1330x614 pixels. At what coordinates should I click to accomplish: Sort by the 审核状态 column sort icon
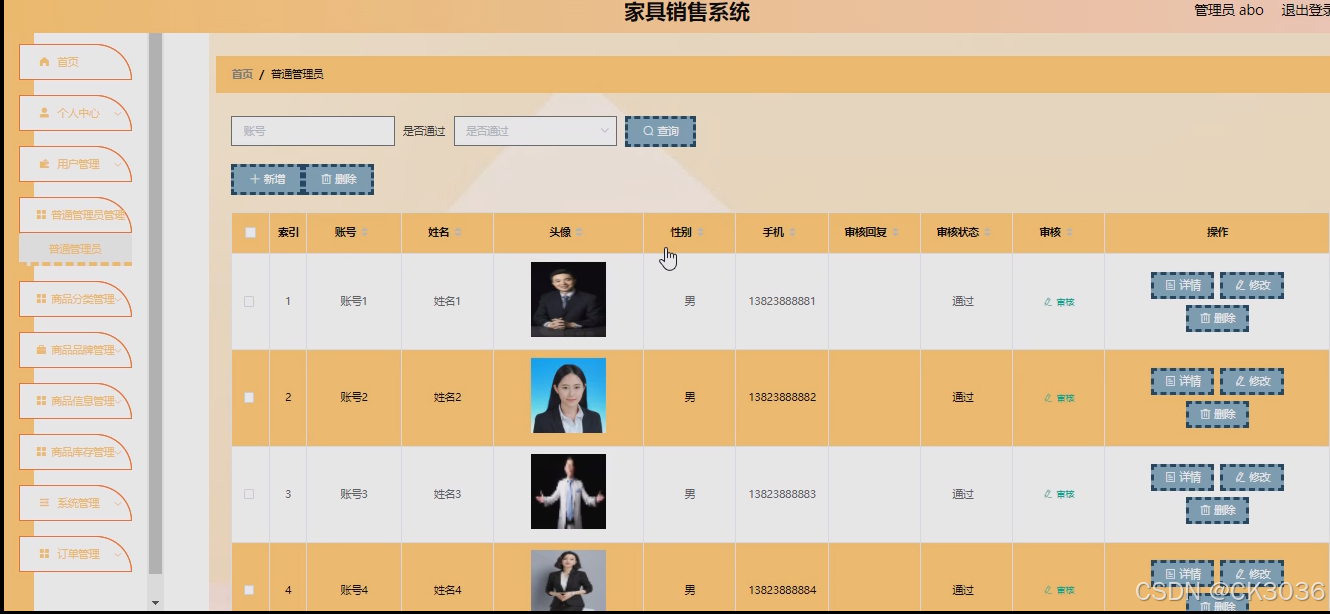coord(987,233)
